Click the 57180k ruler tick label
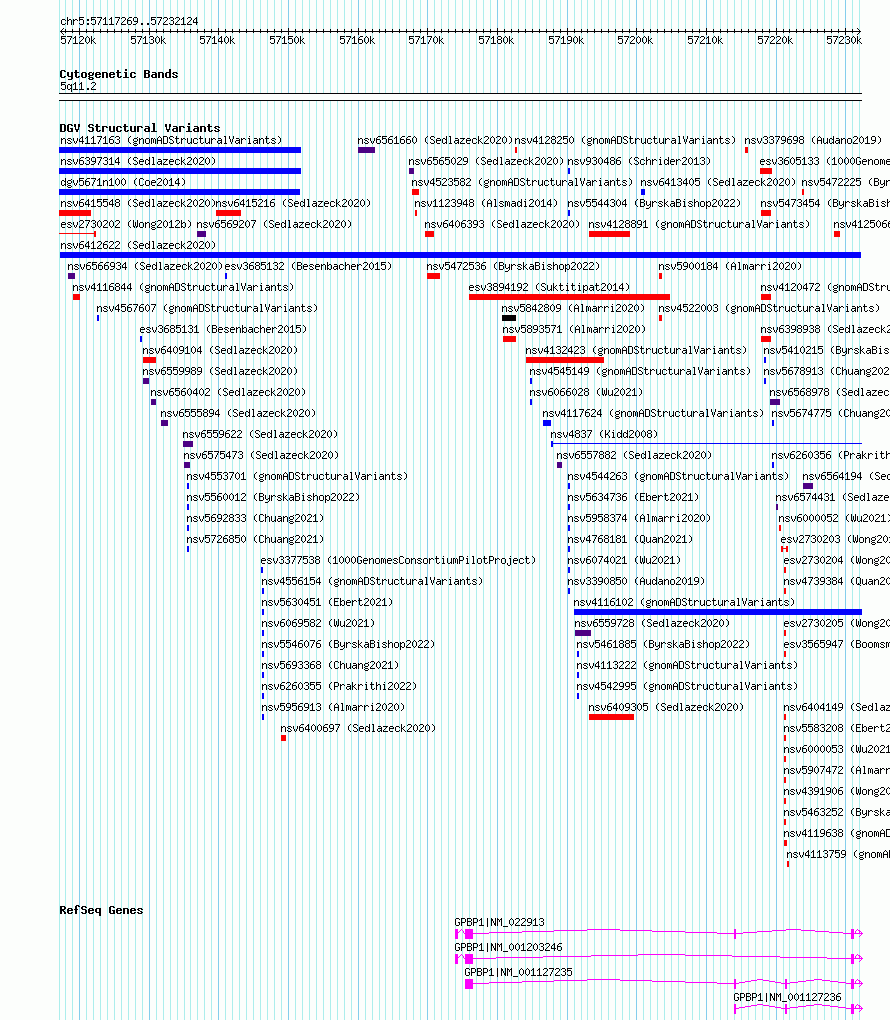 tap(496, 40)
